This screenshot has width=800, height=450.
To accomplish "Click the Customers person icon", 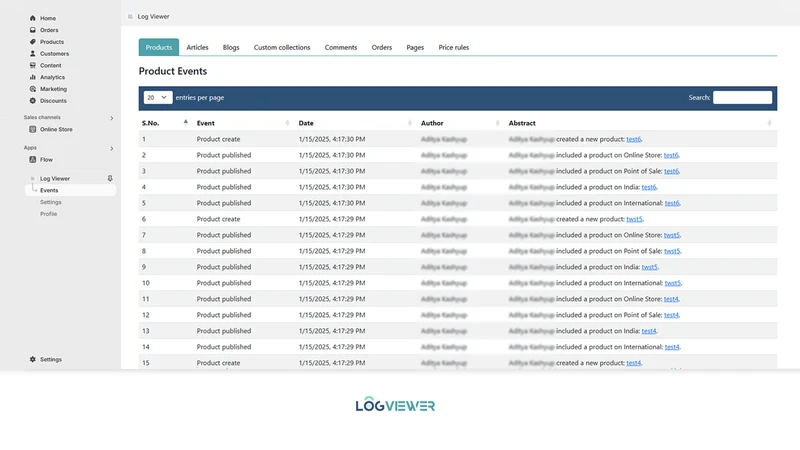I will click(33, 53).
